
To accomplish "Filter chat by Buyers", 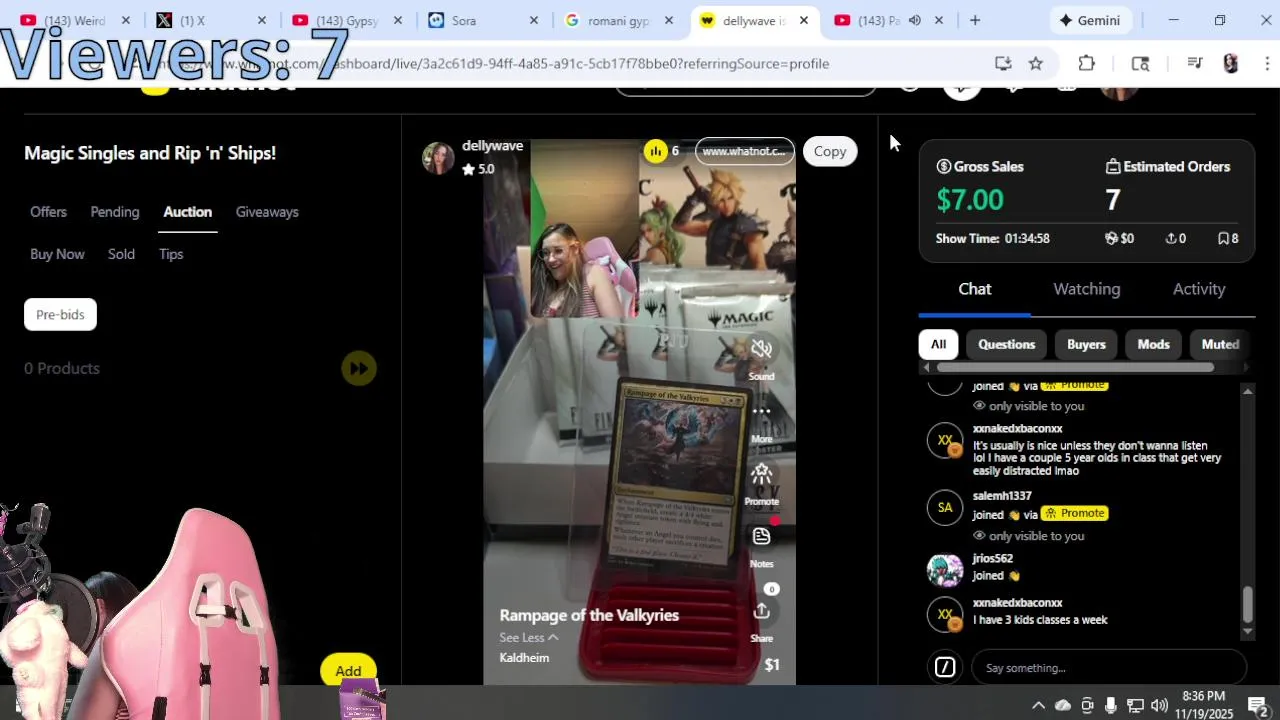I will coord(1086,344).
